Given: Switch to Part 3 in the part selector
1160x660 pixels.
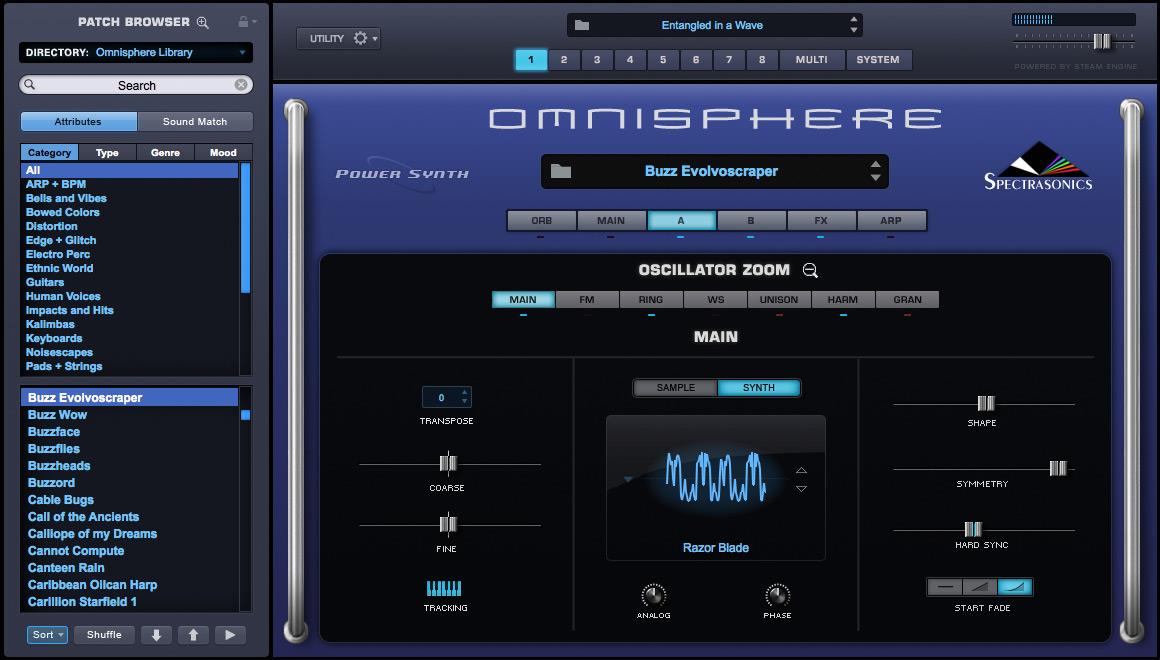Looking at the screenshot, I should click(597, 59).
